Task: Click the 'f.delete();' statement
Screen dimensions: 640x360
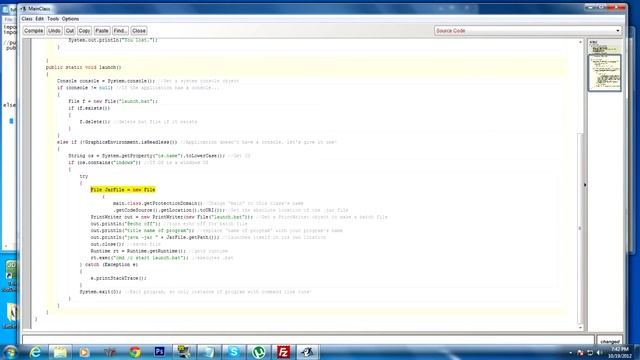Action: [x=95, y=122]
